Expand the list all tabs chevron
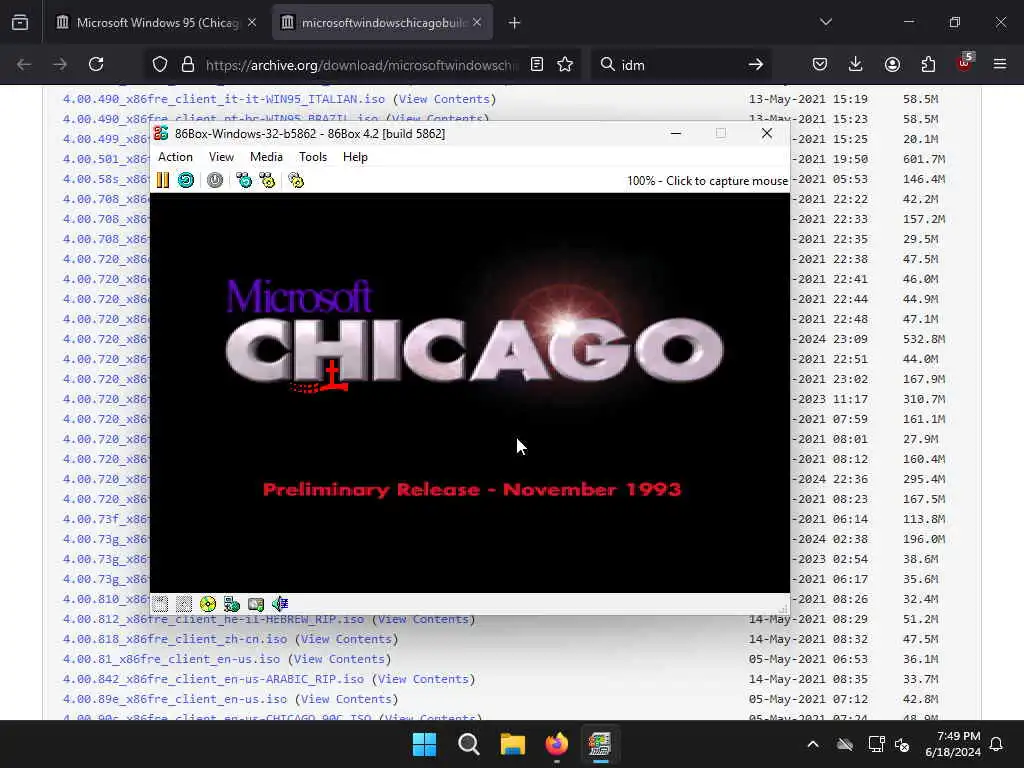Screen dimensions: 1024x768 (826, 22)
